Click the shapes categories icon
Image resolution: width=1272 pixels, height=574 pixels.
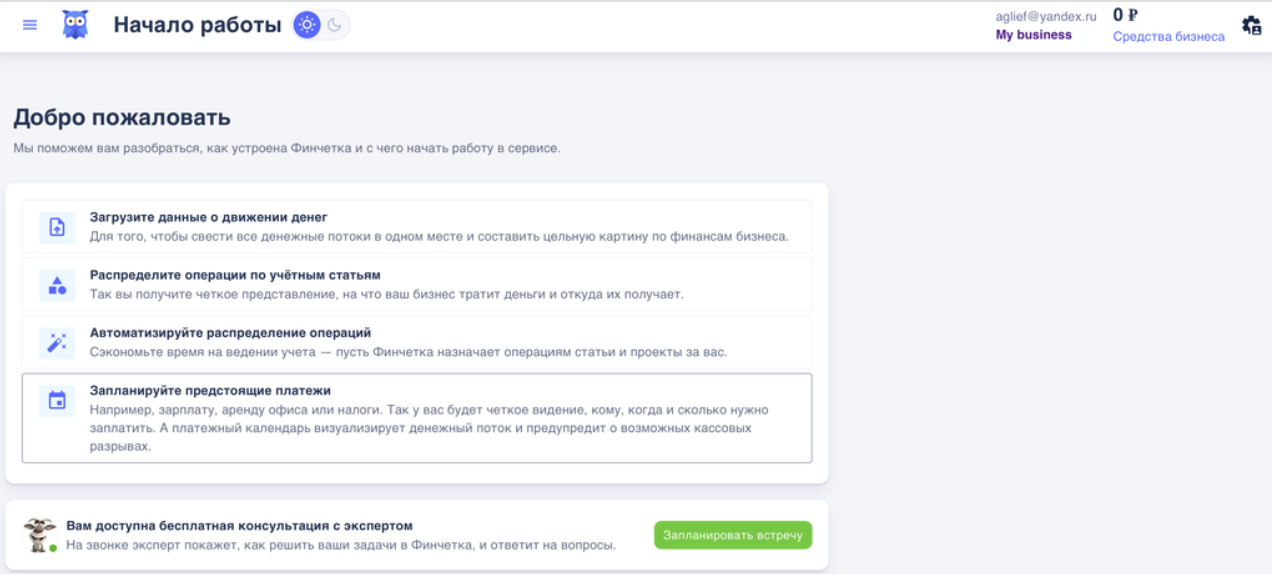[x=57, y=285]
